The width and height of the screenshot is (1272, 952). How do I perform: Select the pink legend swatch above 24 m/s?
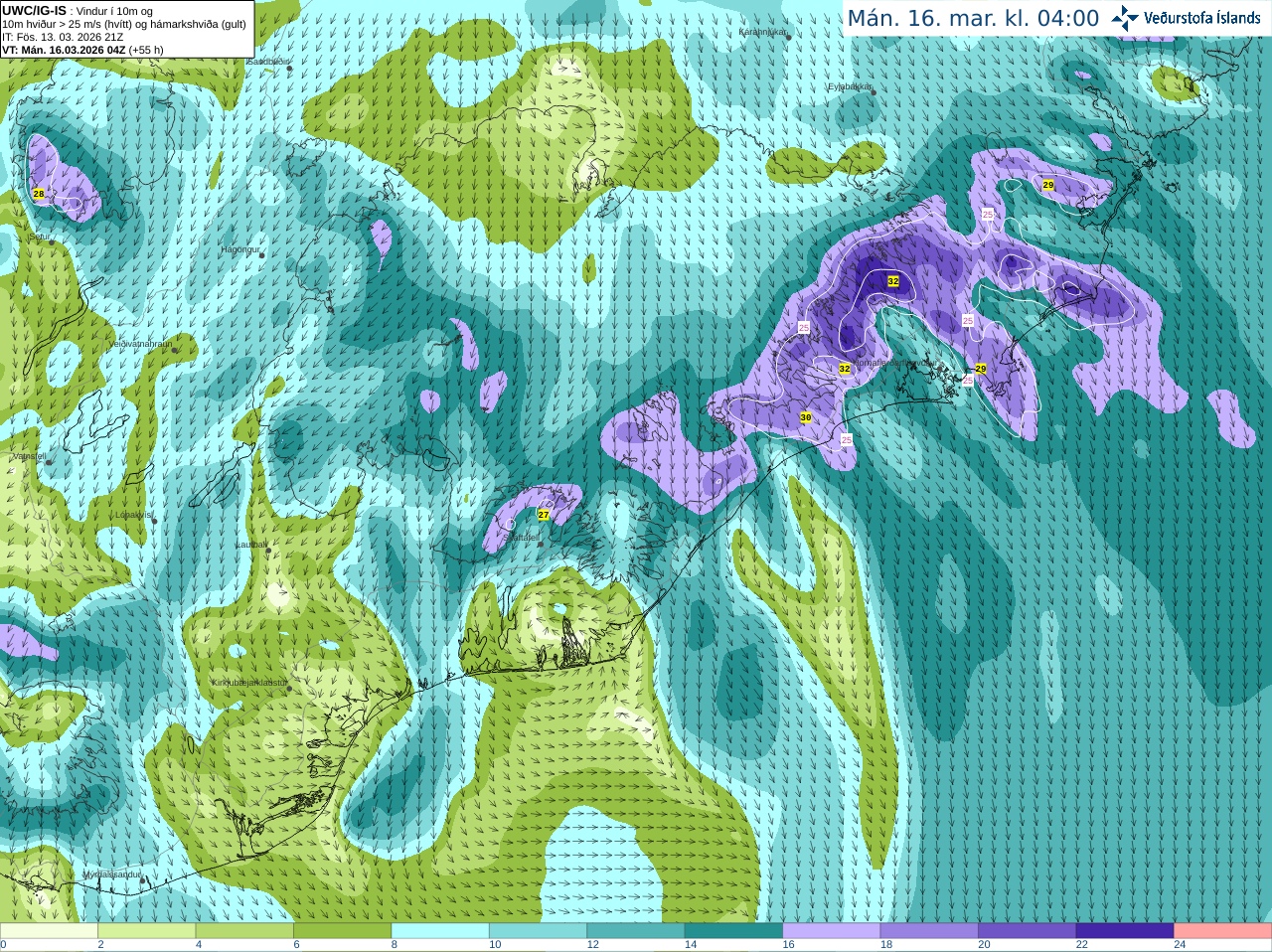point(1223,931)
